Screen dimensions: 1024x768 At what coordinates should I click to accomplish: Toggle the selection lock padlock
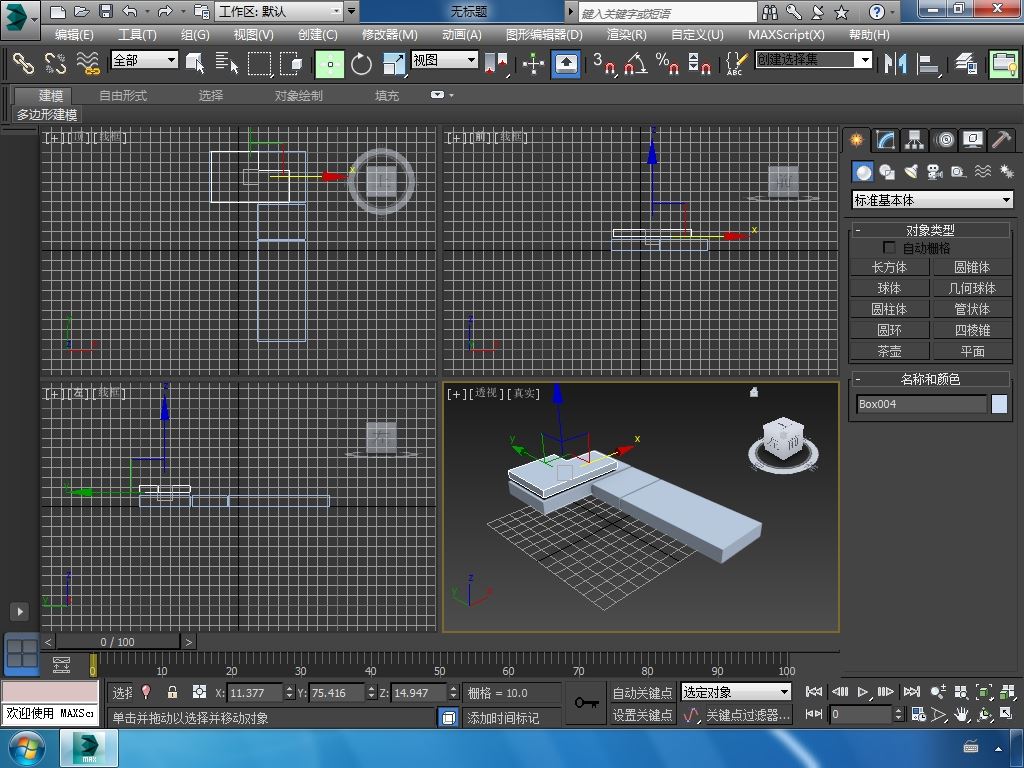click(172, 692)
